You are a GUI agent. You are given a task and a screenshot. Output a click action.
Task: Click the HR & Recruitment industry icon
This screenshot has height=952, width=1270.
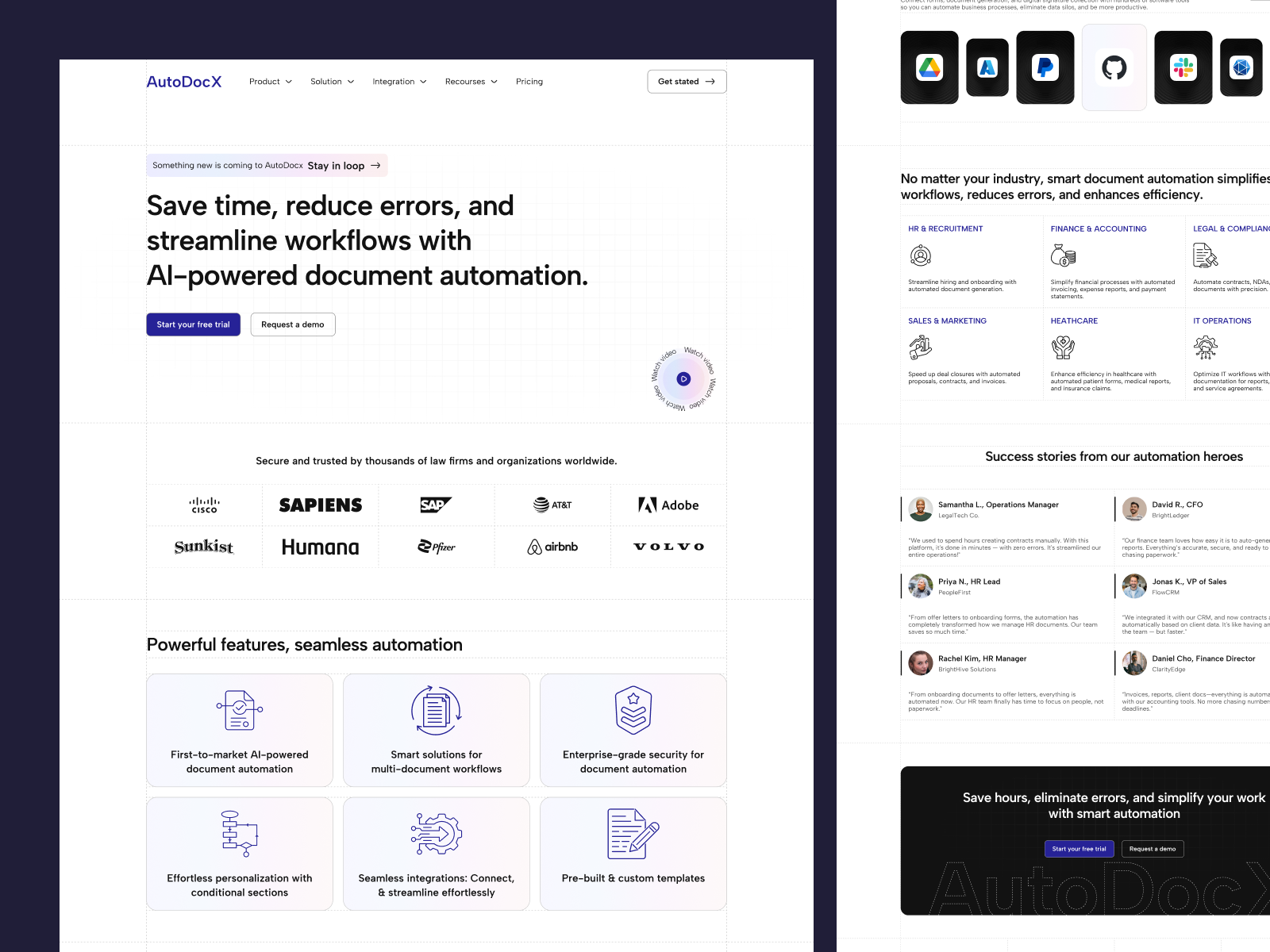point(921,255)
